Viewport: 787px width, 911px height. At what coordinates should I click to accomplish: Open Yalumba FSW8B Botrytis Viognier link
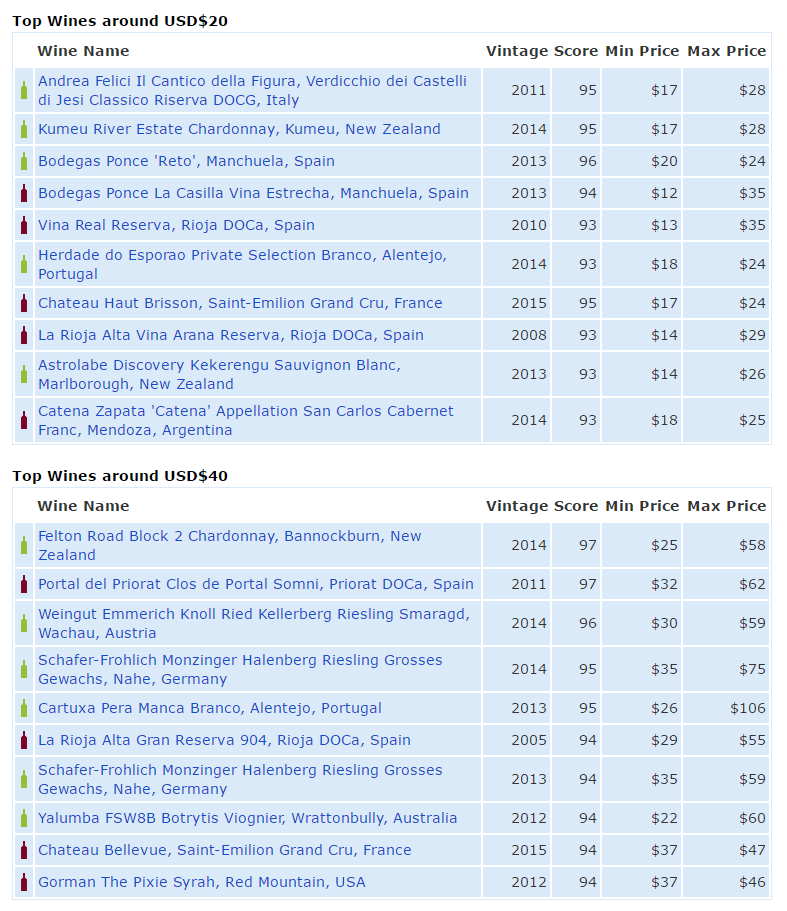coord(248,817)
